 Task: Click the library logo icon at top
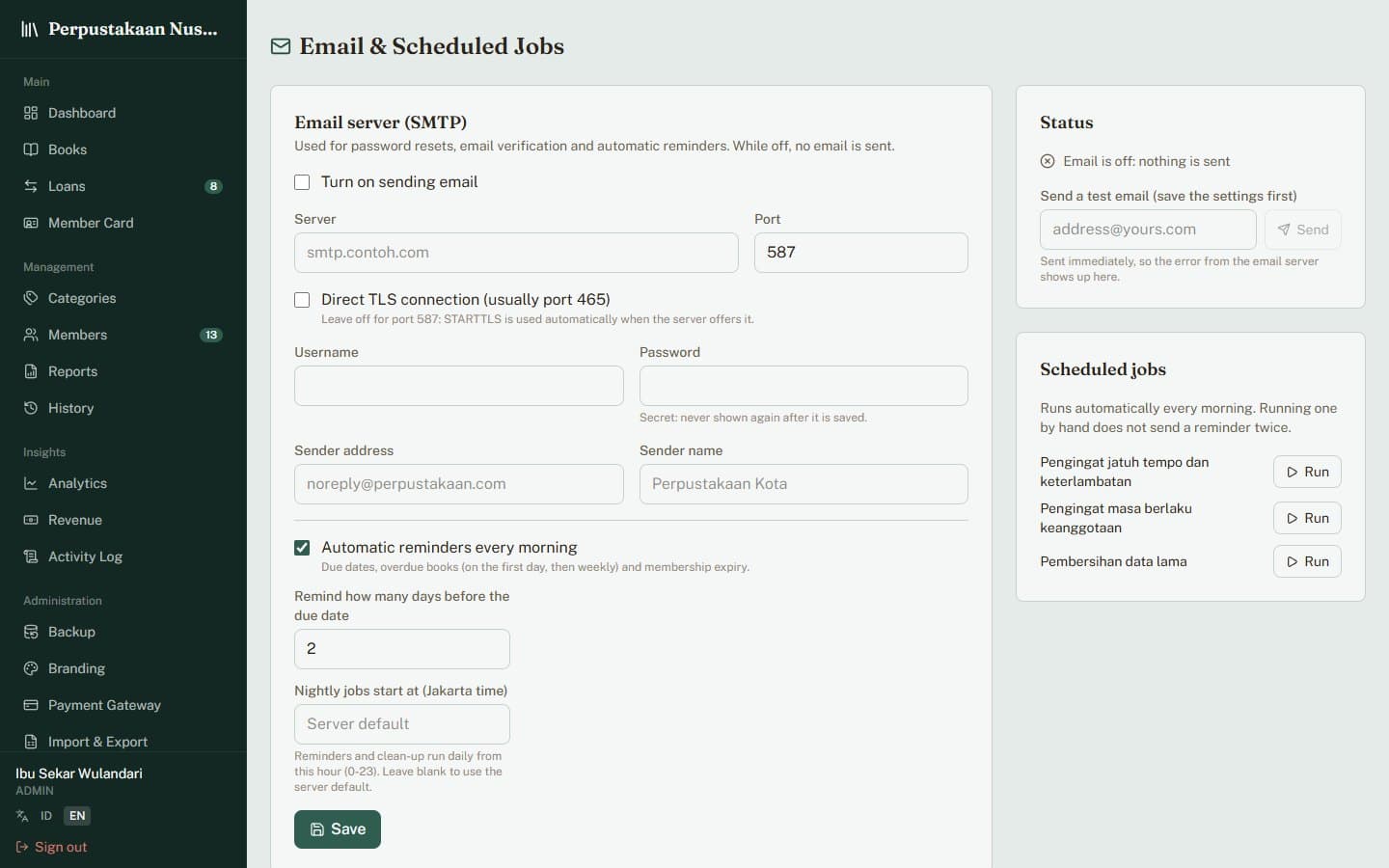point(30,29)
